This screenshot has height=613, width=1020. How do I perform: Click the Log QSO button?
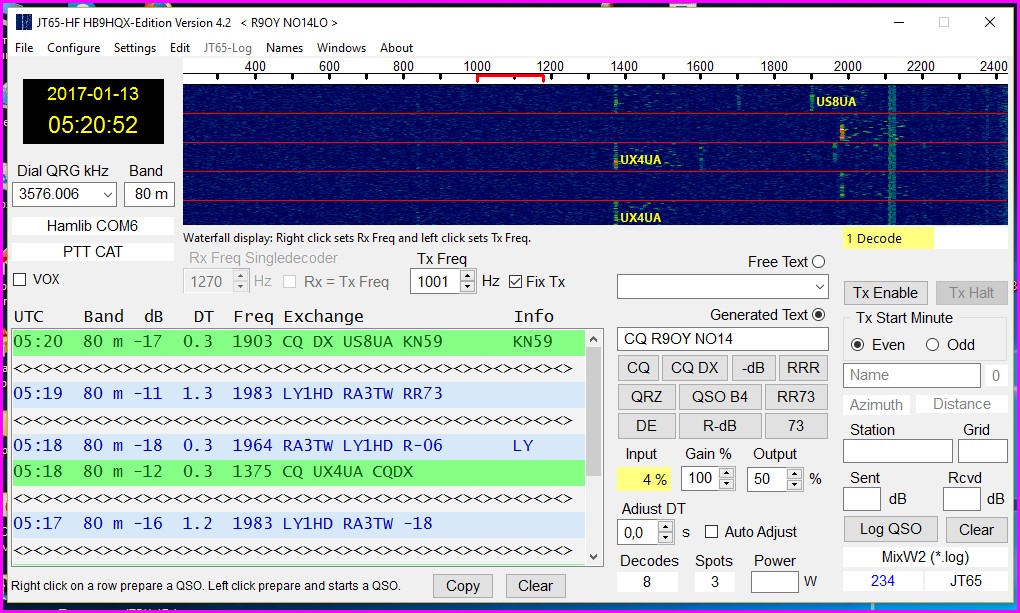point(890,530)
